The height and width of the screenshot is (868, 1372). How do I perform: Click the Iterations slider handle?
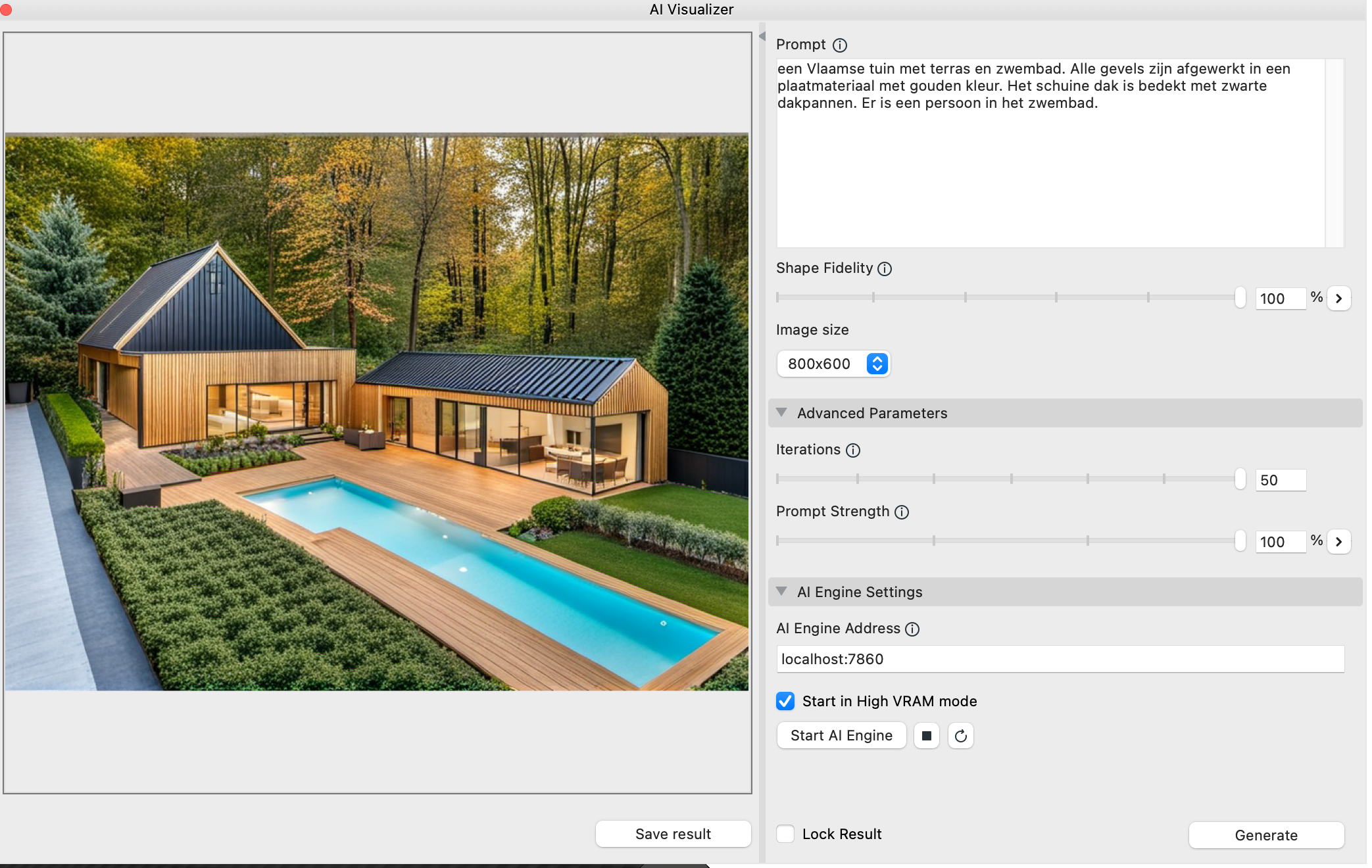1240,479
